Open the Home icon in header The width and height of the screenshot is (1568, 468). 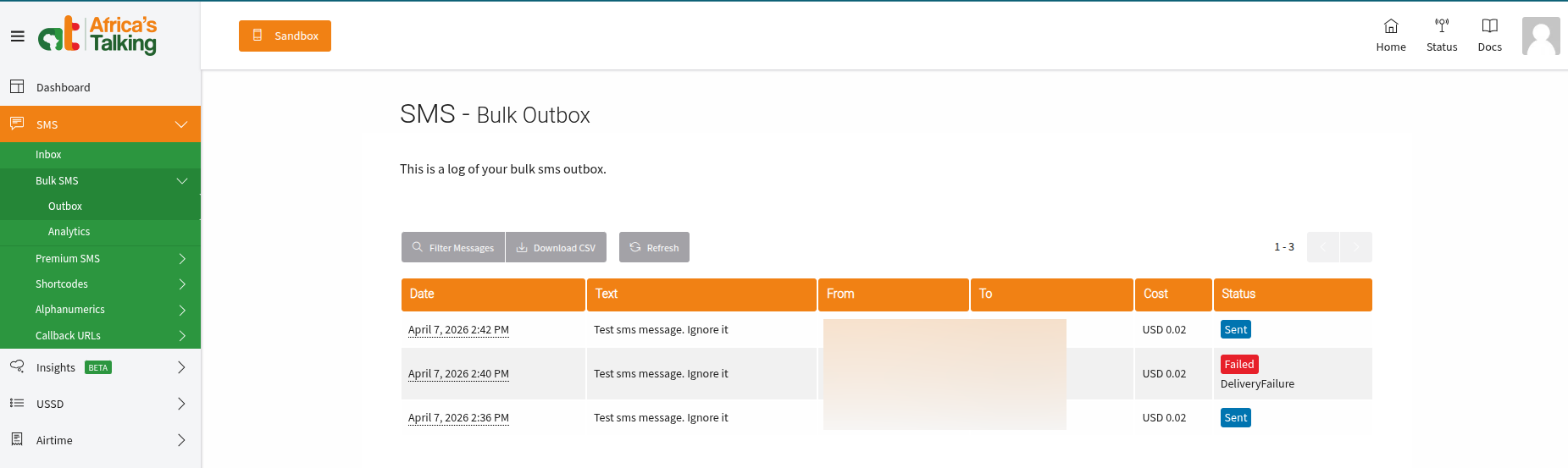1390,26
